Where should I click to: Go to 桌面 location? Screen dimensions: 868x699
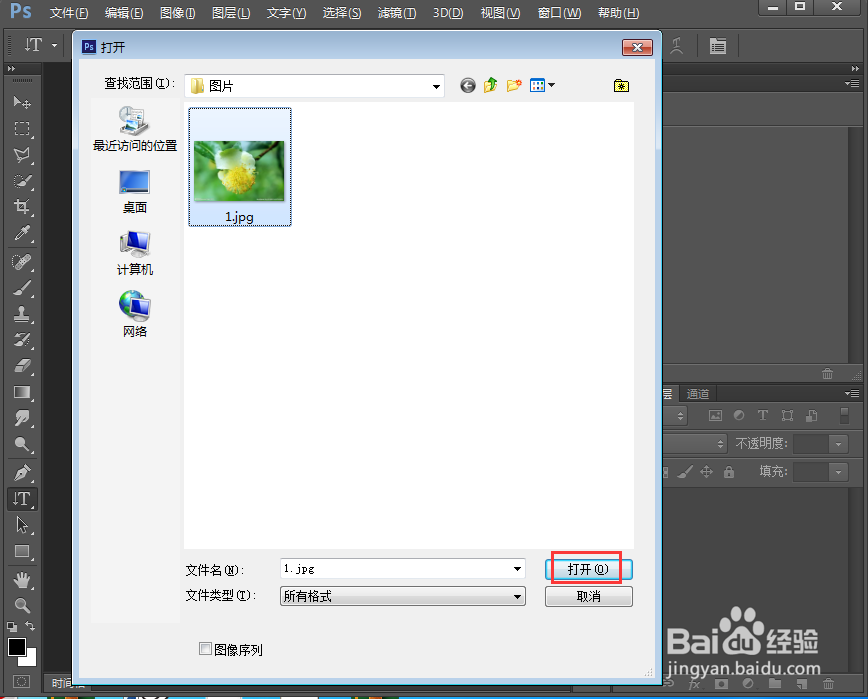135,193
